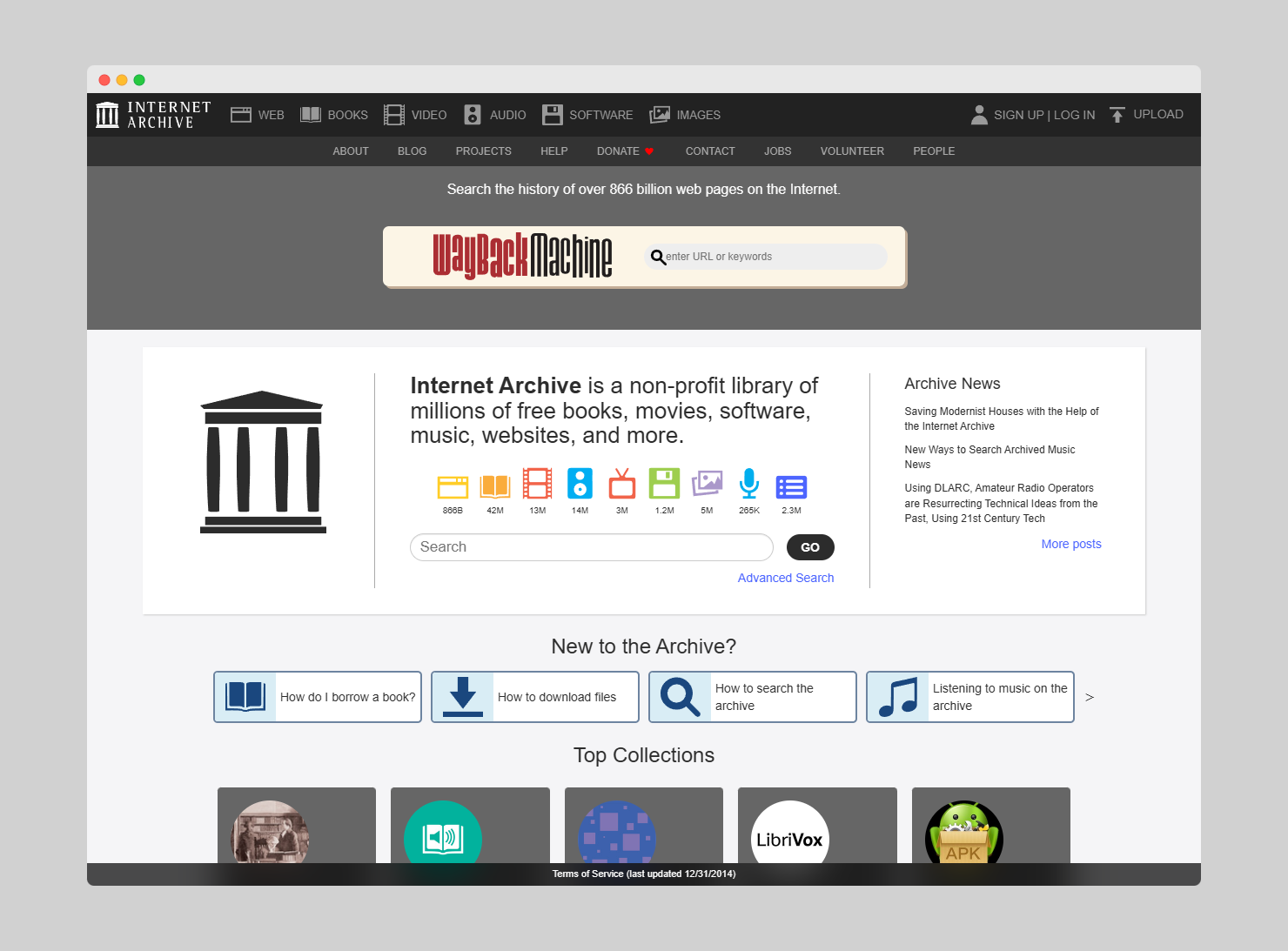
Task: Click the upload arrow icon in header
Action: coord(1117,115)
